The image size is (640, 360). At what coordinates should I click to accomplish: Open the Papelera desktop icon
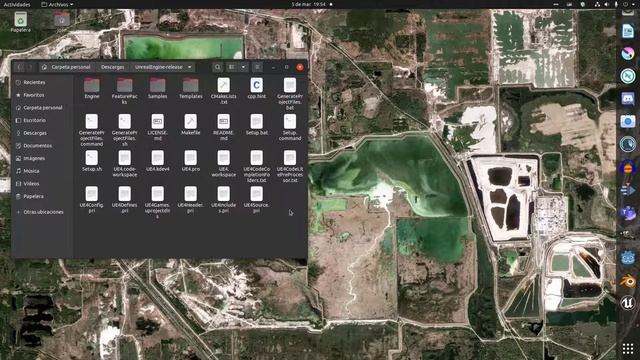pos(20,22)
